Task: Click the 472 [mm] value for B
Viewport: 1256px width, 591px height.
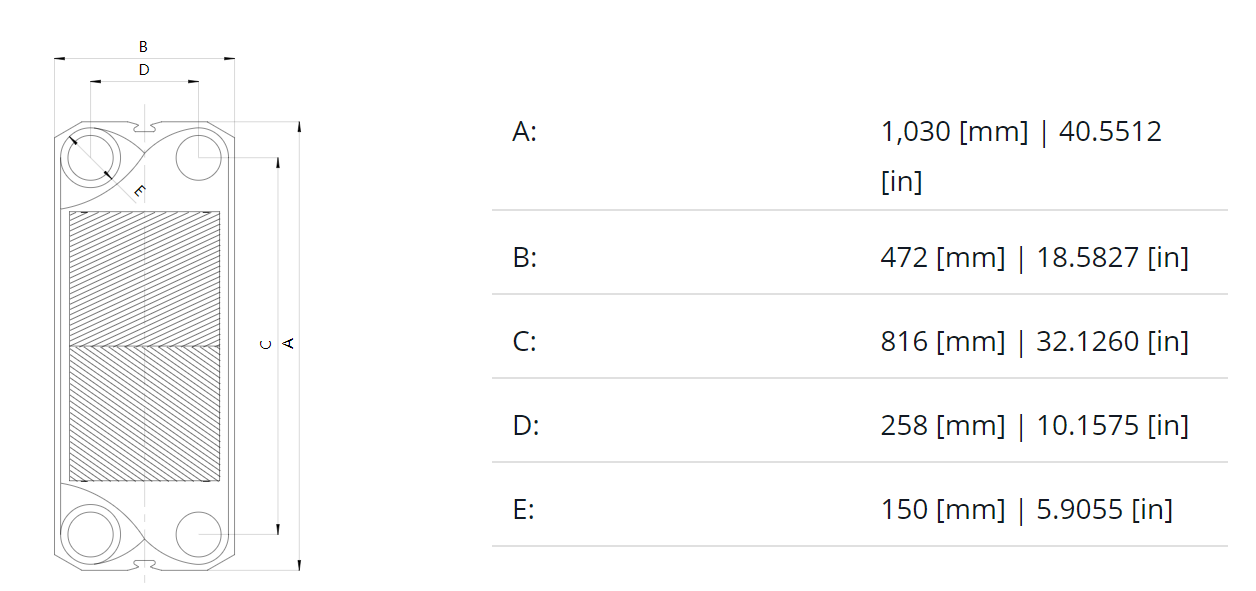Action: [943, 258]
